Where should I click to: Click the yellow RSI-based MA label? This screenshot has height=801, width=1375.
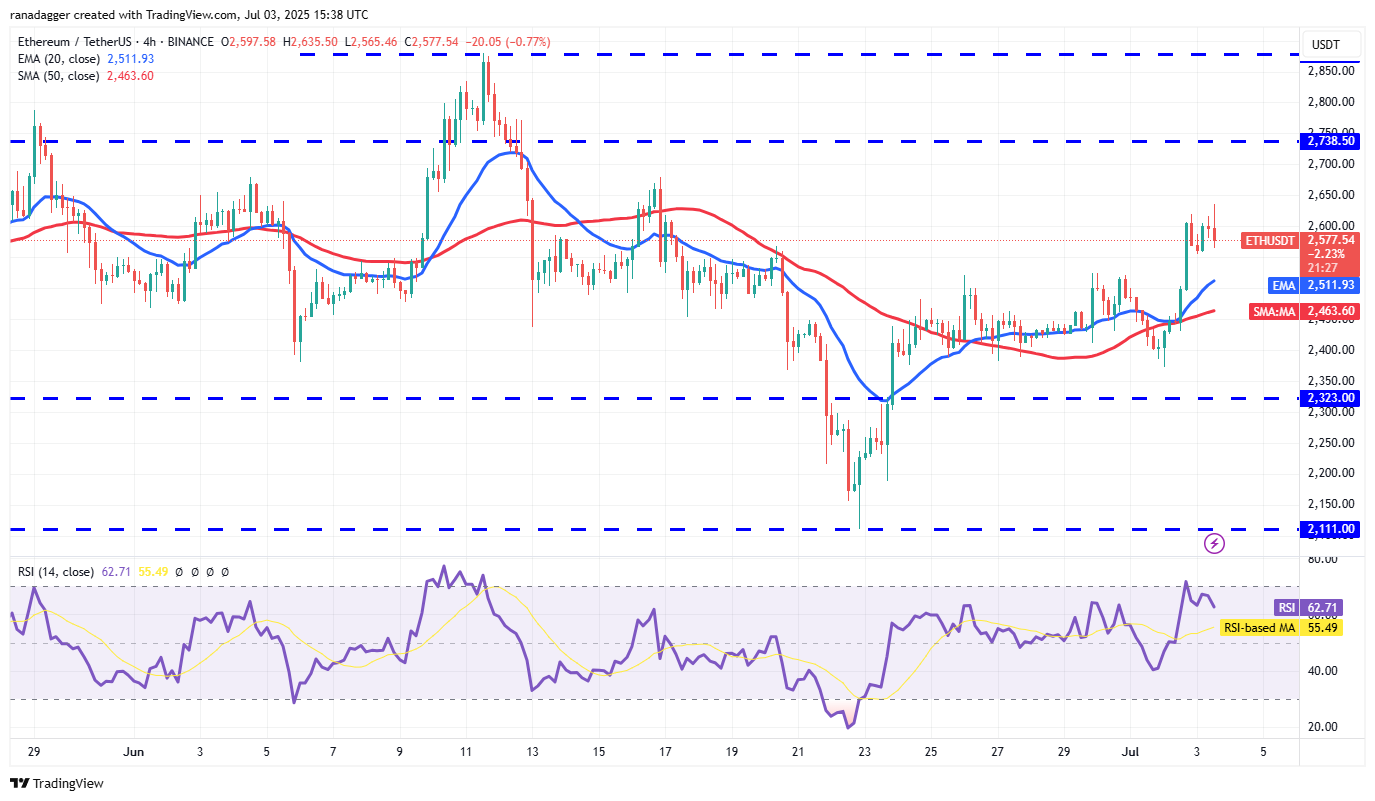coord(1259,627)
